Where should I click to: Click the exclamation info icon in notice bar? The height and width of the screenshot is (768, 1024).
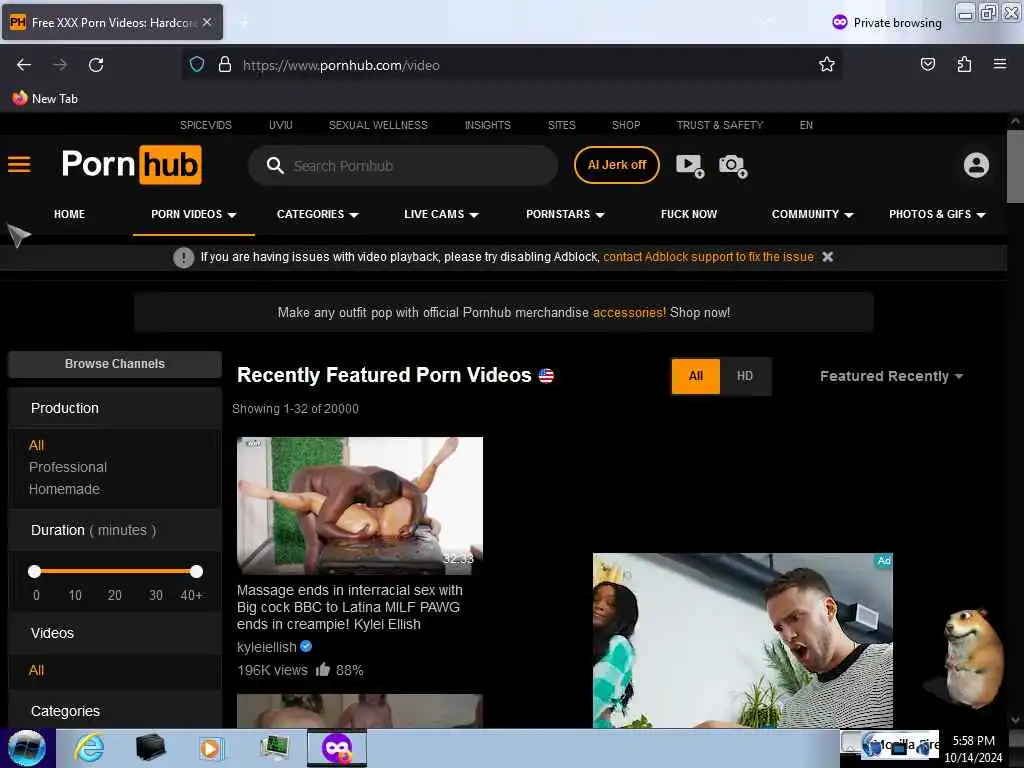(184, 257)
